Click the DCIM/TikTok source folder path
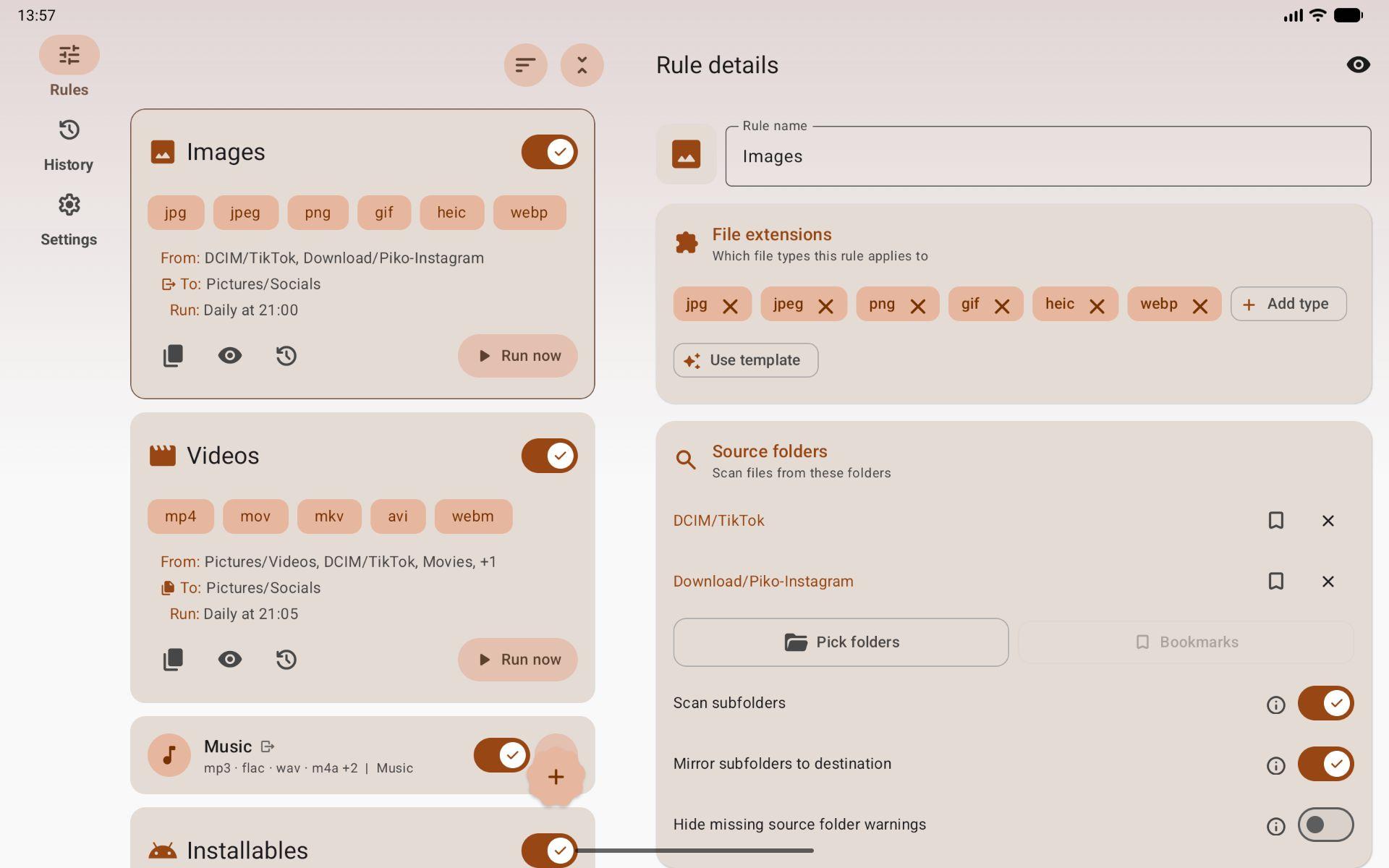The width and height of the screenshot is (1389, 868). pos(718,521)
